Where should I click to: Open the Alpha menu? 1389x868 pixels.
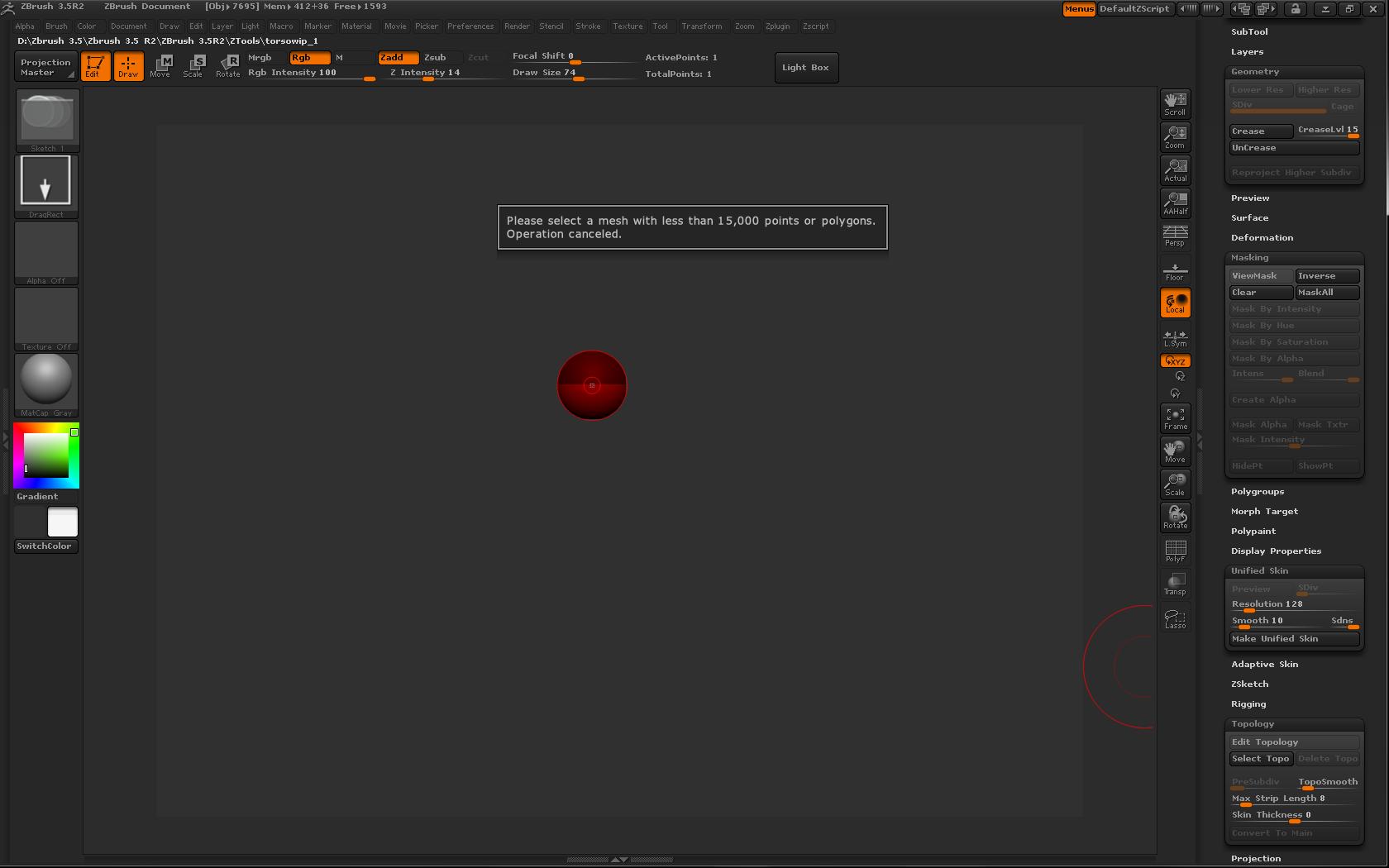[25, 26]
